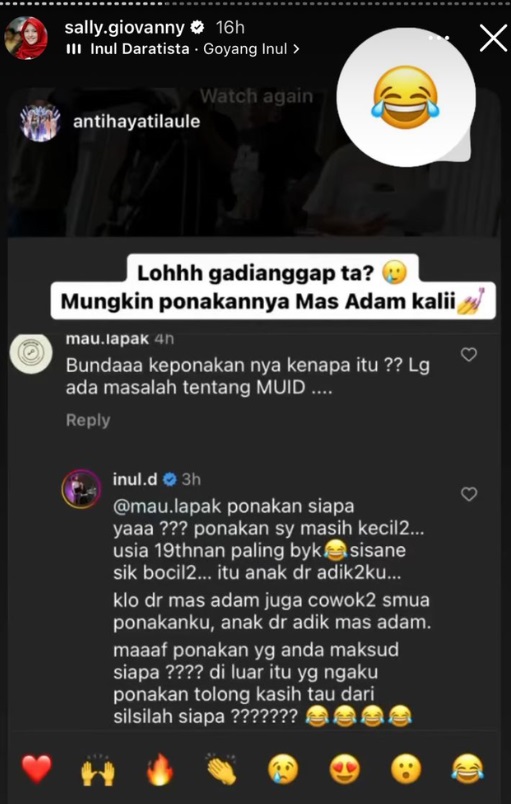Send the laughing tears reaction at bottom
This screenshot has height=804, width=511.
tap(467, 769)
